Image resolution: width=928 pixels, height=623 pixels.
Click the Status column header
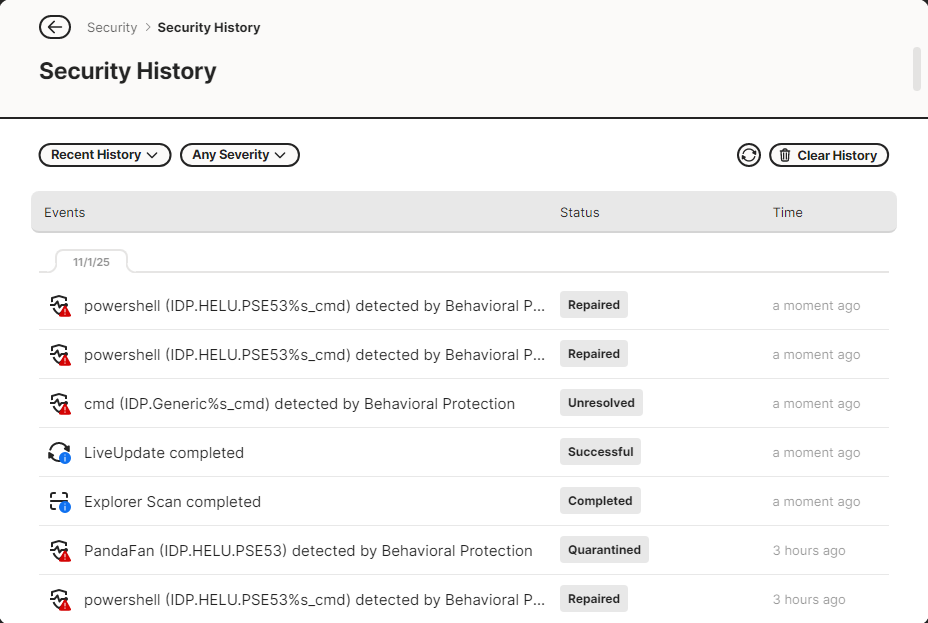[579, 212]
